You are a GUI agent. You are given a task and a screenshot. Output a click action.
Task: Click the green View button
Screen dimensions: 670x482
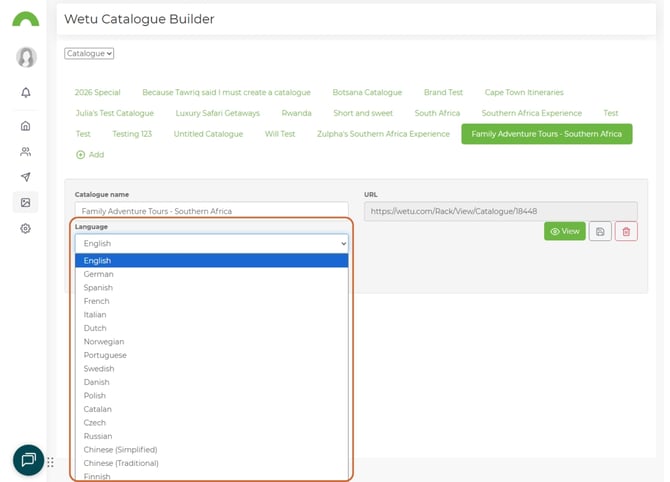tap(564, 231)
